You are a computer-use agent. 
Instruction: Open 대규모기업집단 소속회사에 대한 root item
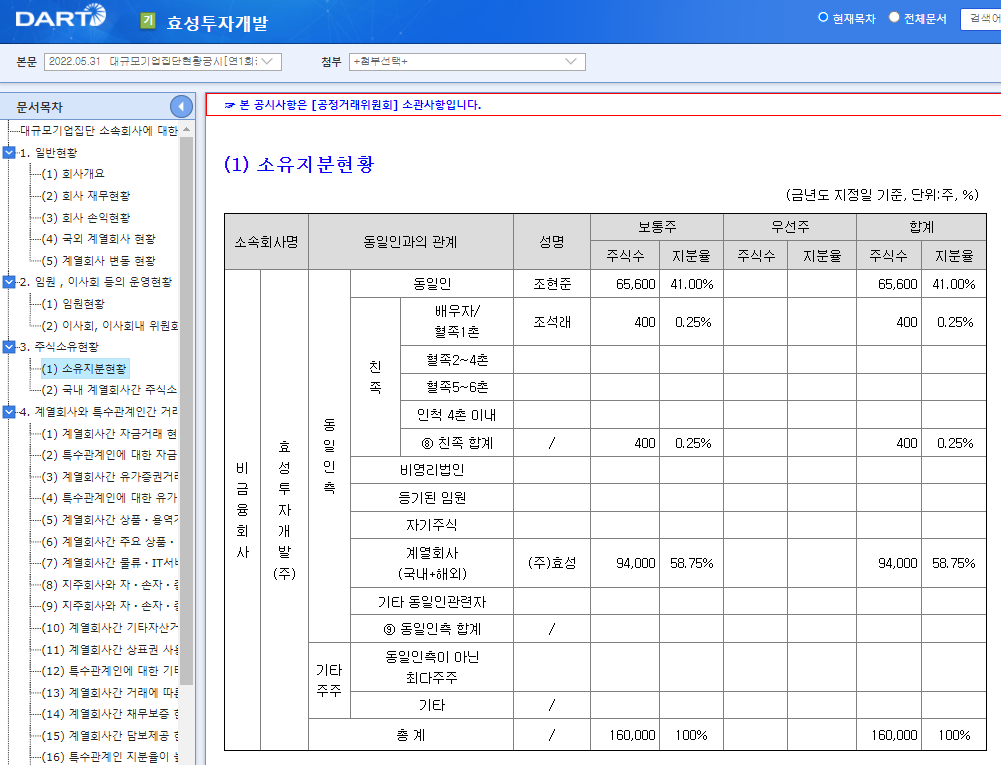[99, 130]
